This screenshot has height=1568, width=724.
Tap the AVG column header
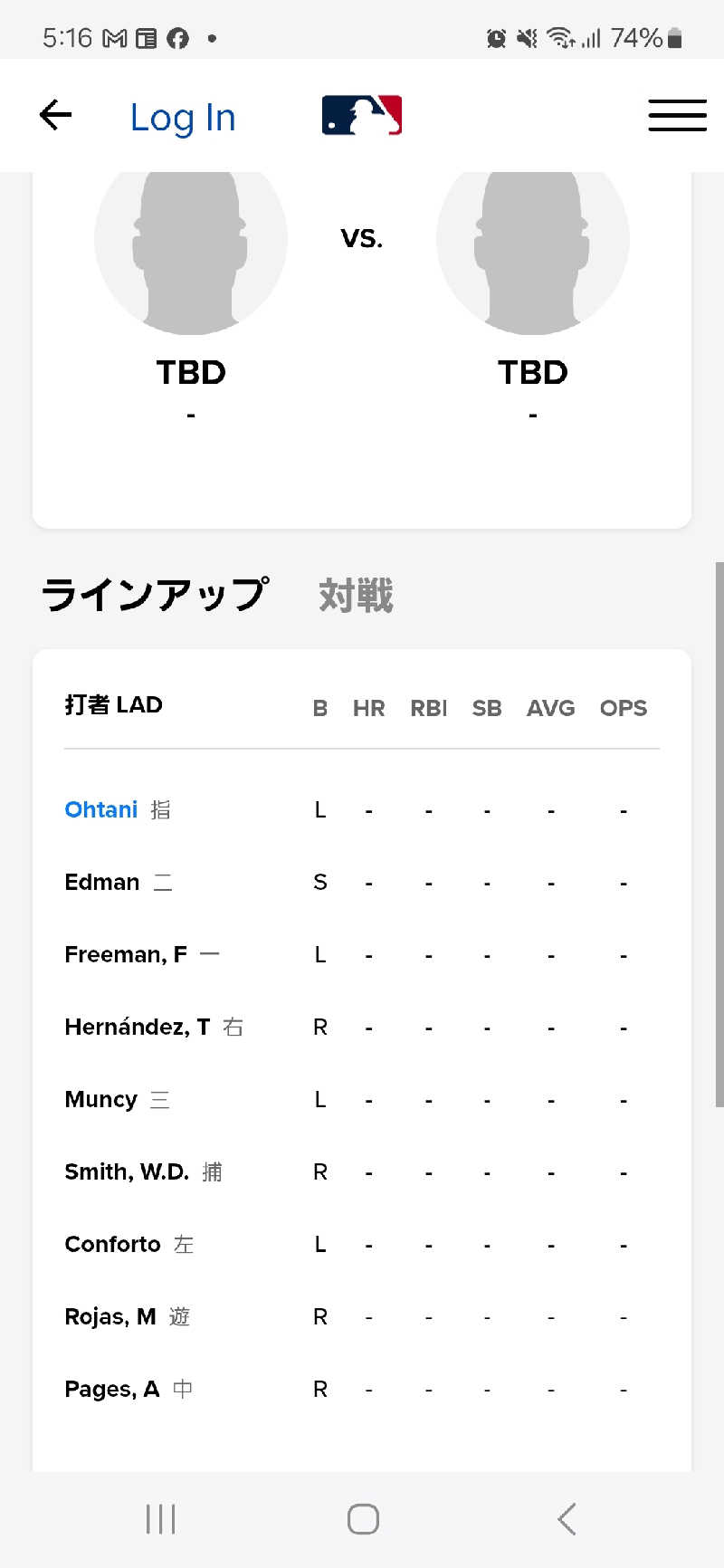pyautogui.click(x=550, y=708)
